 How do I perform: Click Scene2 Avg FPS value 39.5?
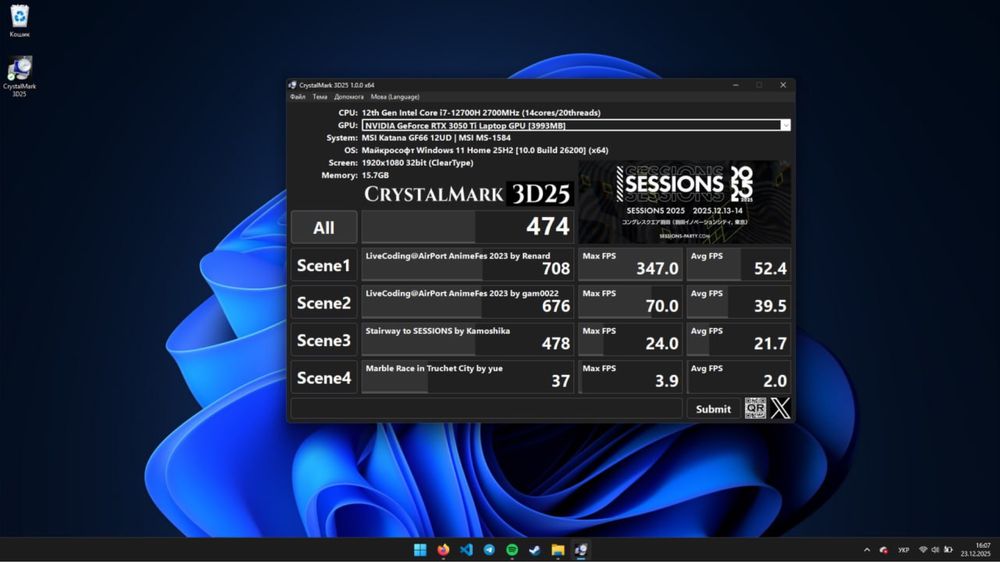pyautogui.click(x=770, y=306)
